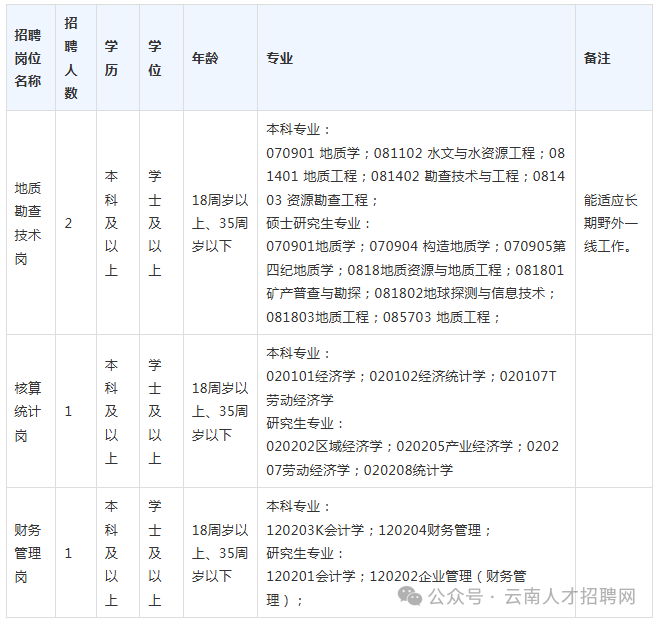
Task: Click 本科专业 heading in 核算统计岗 row
Action: (298, 353)
